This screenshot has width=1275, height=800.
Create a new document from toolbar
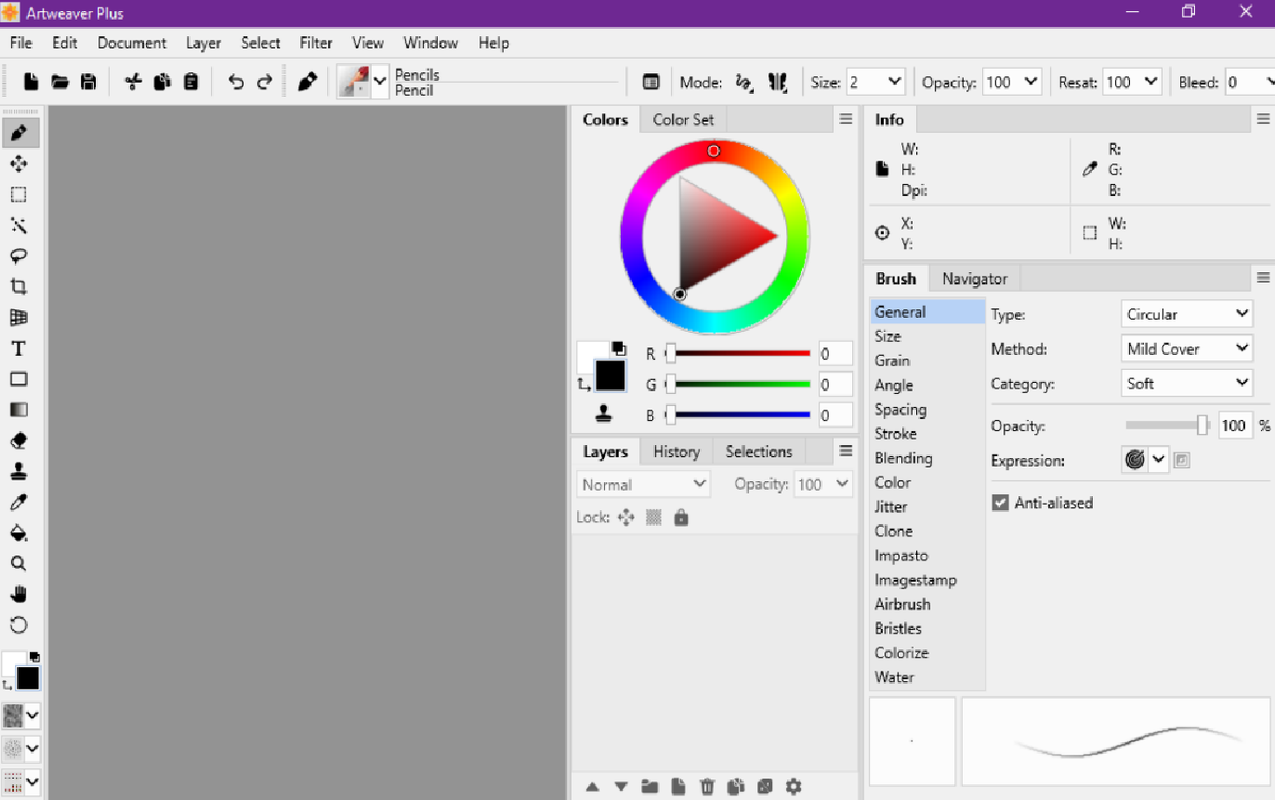pos(31,82)
